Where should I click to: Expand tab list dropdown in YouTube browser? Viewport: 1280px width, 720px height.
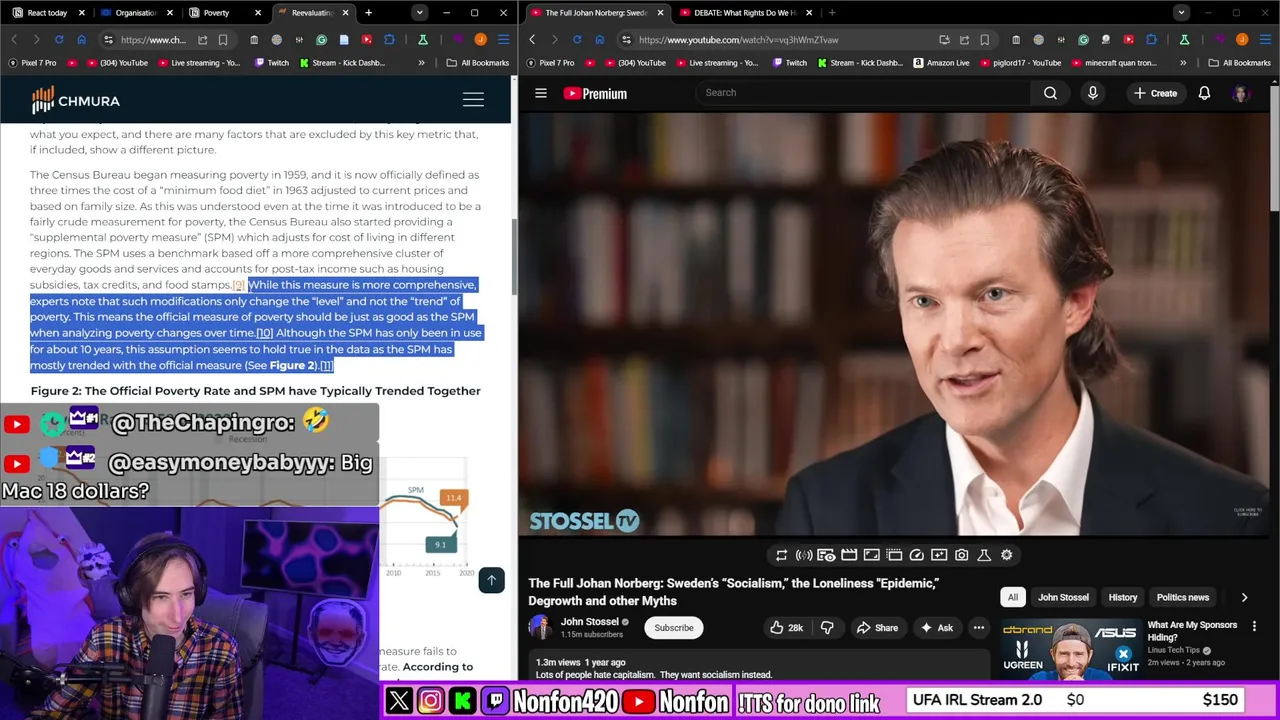1181,13
